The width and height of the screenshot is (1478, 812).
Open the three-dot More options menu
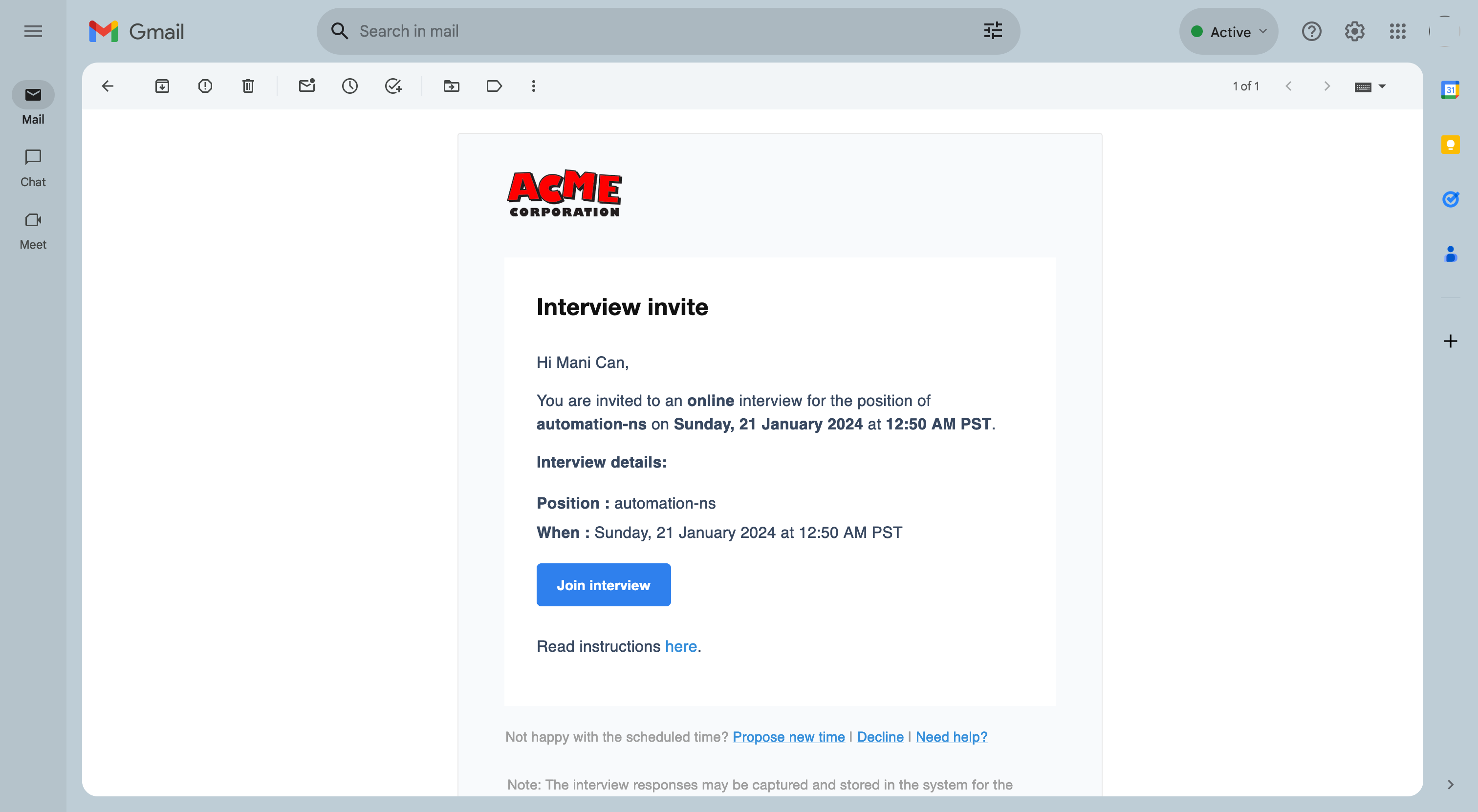pos(534,86)
